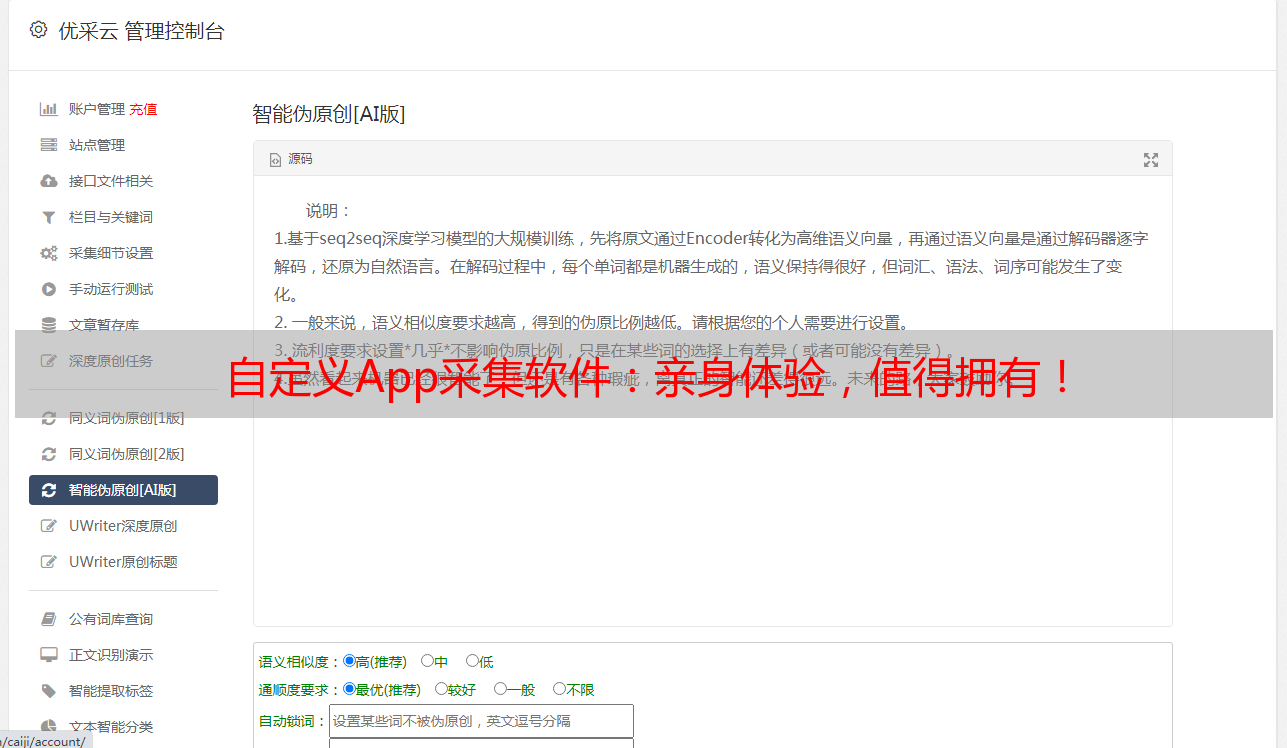Click the gears icon for 采集细节设置
1287x748 pixels.
[48, 253]
